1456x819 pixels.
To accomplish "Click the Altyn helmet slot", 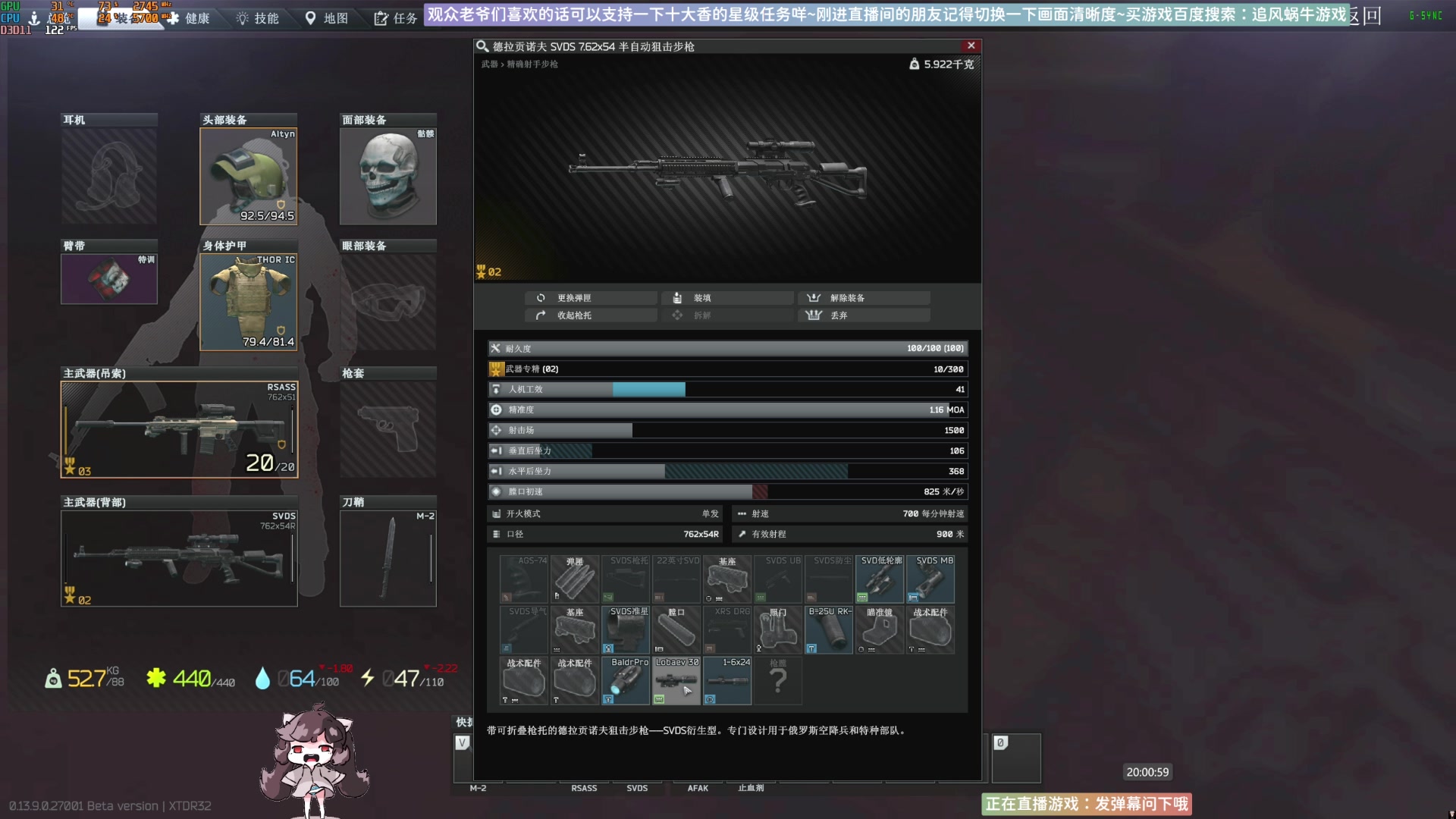I will tap(248, 176).
